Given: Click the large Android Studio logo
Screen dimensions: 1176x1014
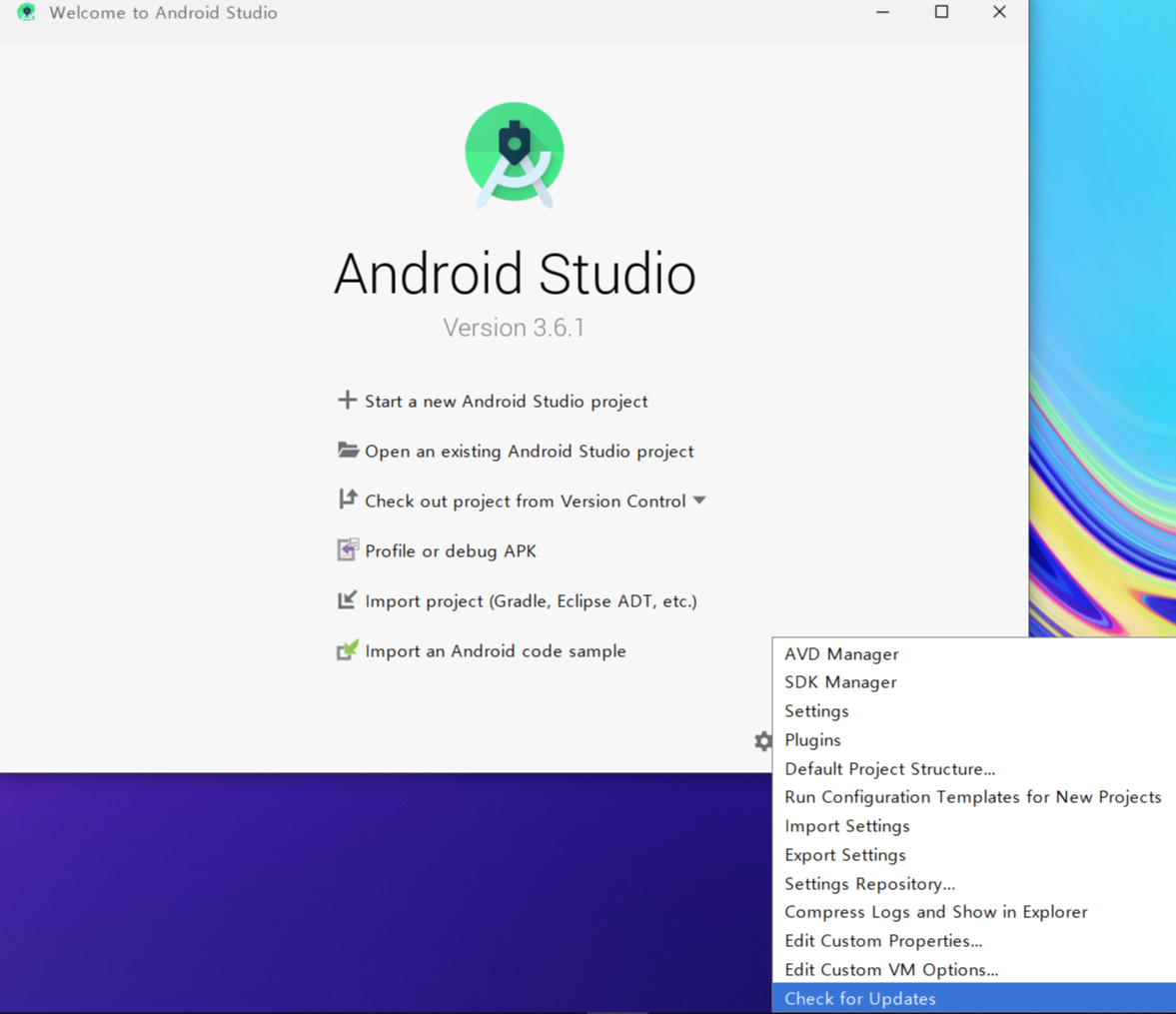Looking at the screenshot, I should click(x=515, y=155).
